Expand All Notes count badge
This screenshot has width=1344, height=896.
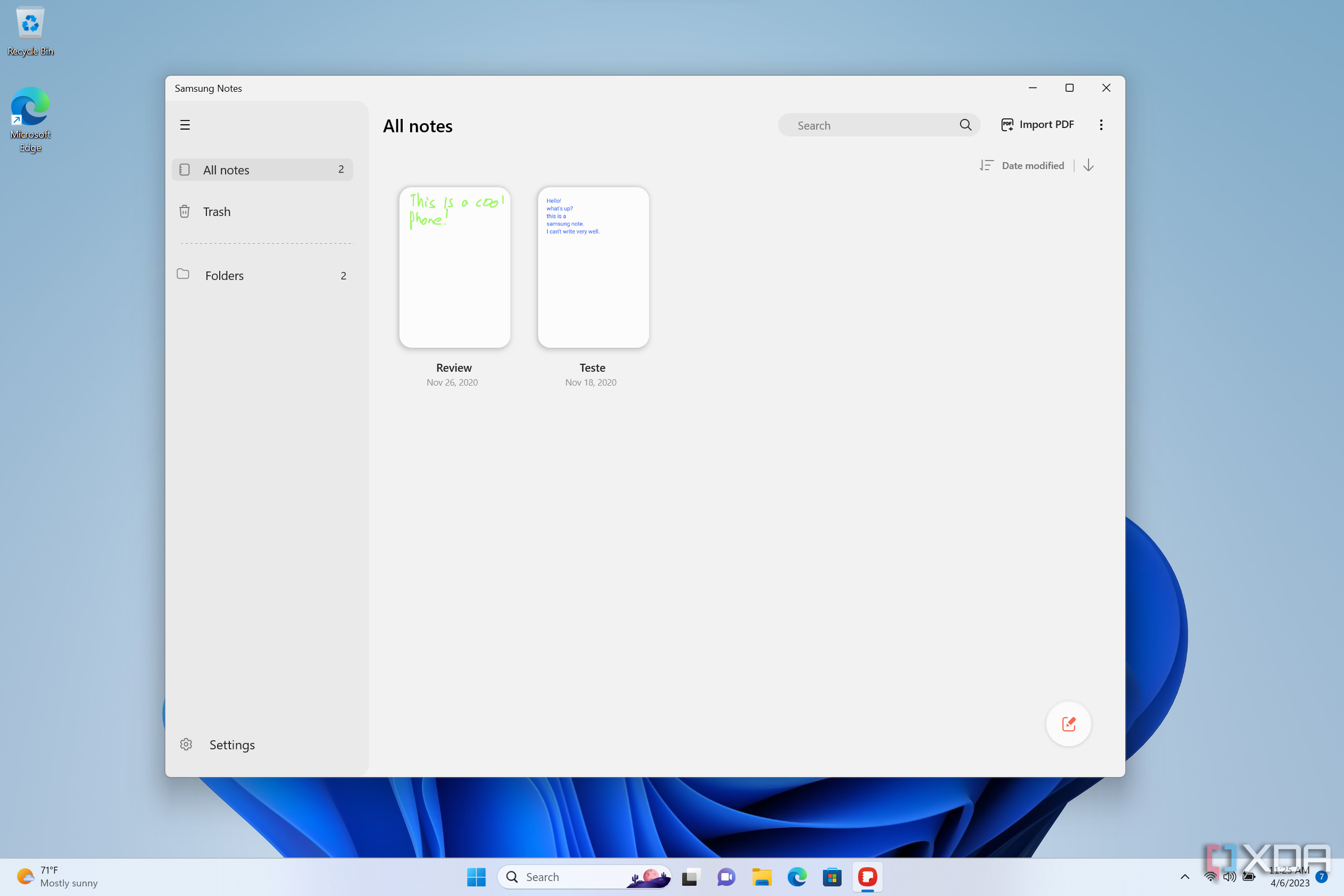pyautogui.click(x=341, y=169)
